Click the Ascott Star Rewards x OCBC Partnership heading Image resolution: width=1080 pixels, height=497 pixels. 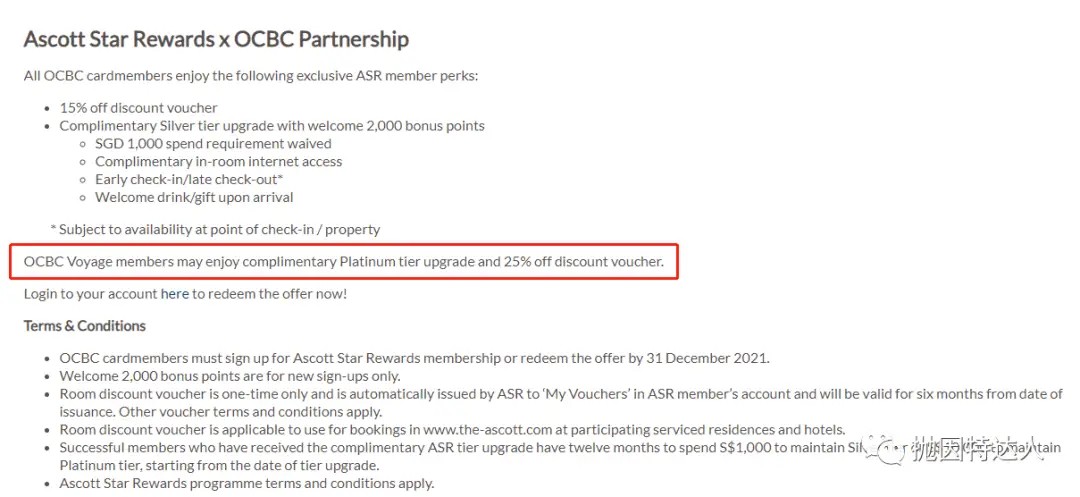point(216,40)
